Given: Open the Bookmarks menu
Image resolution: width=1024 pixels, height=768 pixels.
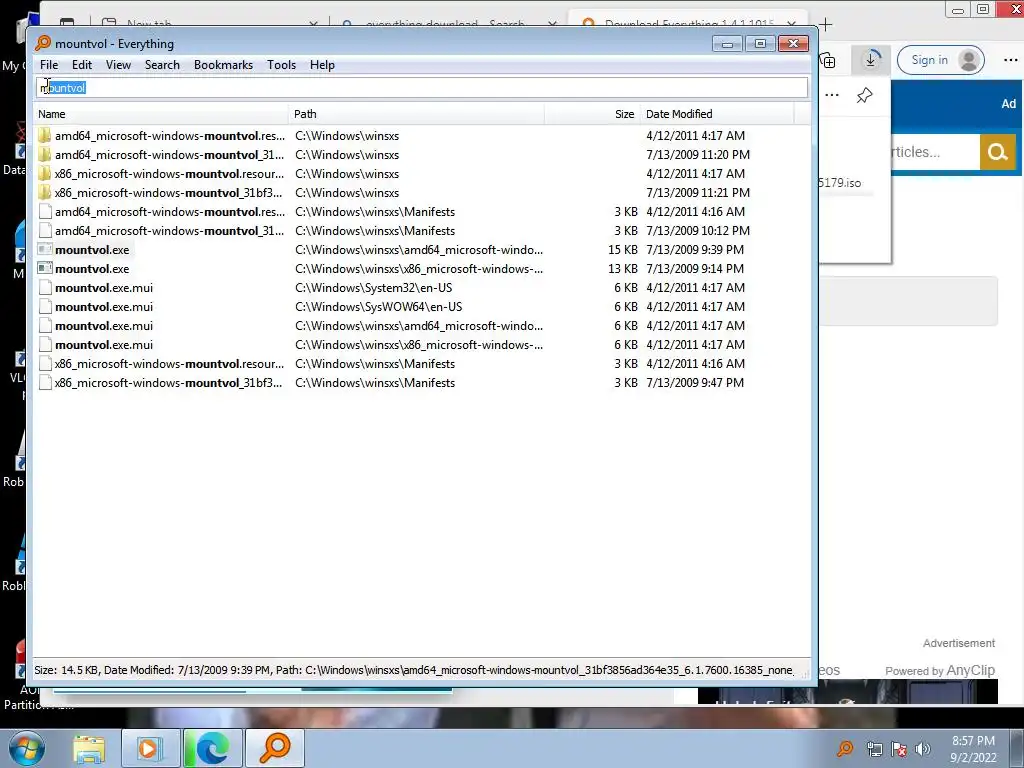Looking at the screenshot, I should pyautogui.click(x=223, y=65).
